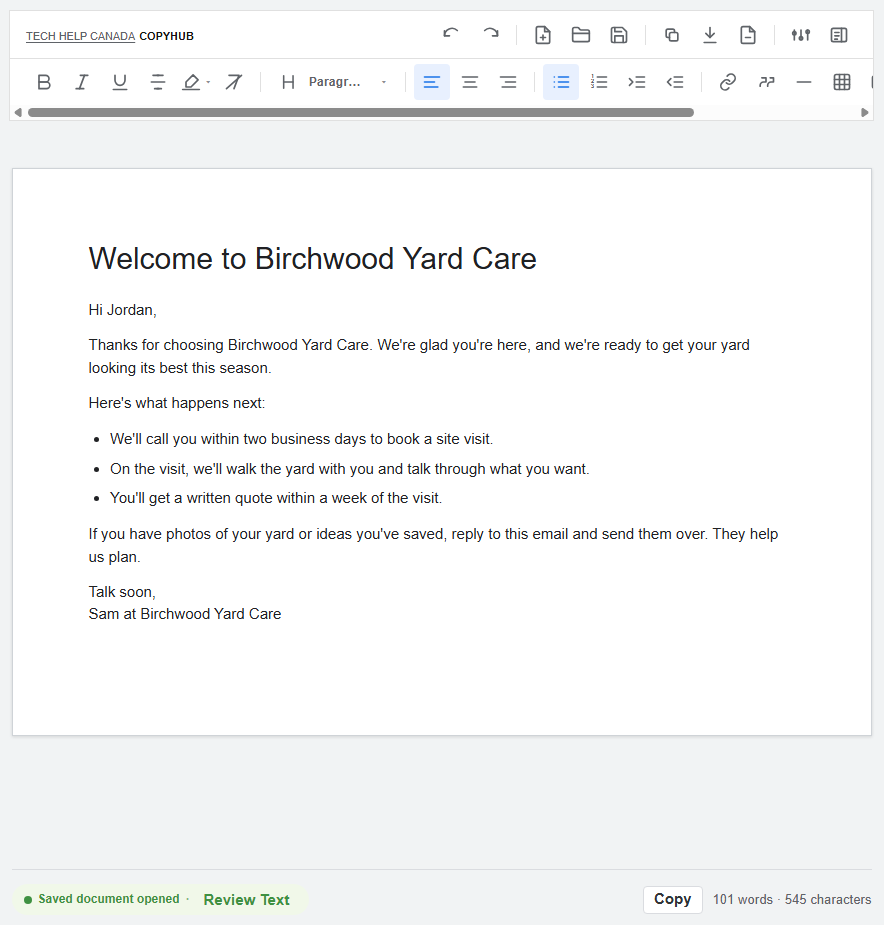Toggle the numbered list
Viewport: 884px width, 925px height.
click(599, 82)
